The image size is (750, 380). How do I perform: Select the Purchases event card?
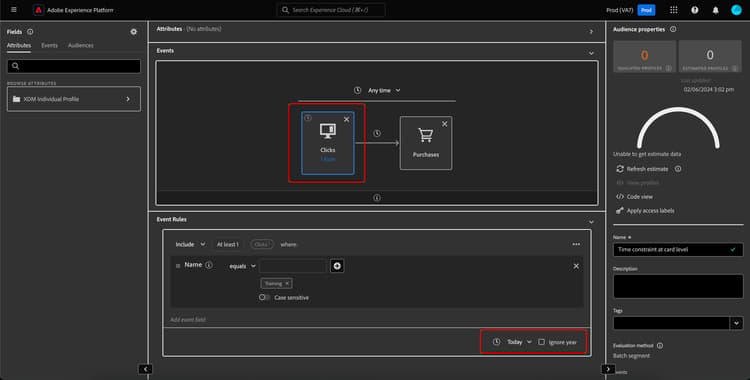click(x=426, y=143)
